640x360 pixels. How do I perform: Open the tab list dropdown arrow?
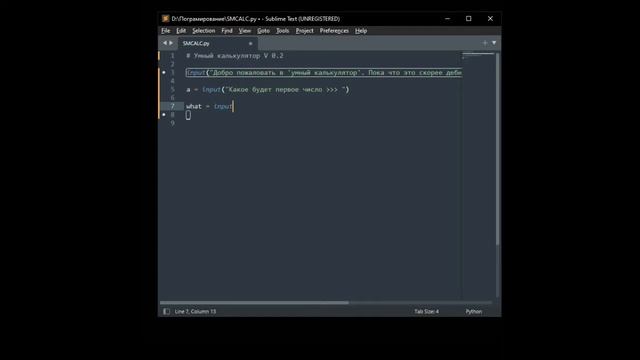click(494, 43)
